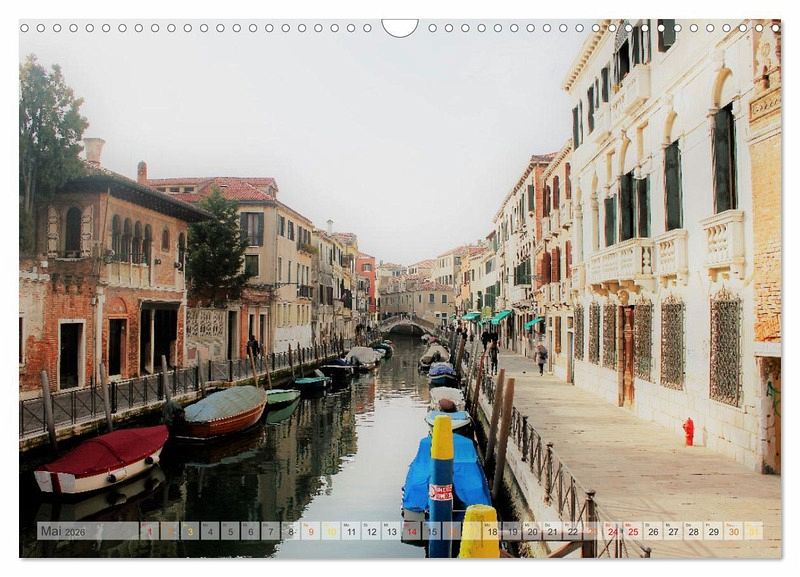Viewport: 800px width, 577px height.
Task: Click day 7 on the date strip
Action: point(270,531)
